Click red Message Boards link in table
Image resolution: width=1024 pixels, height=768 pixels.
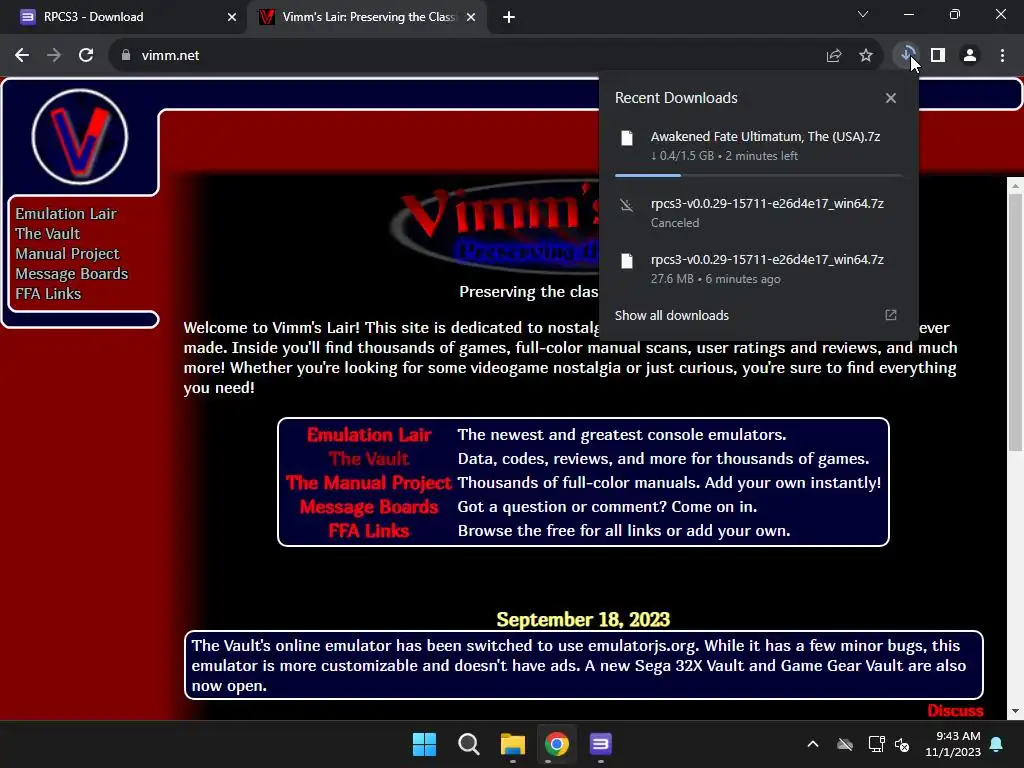click(x=369, y=507)
